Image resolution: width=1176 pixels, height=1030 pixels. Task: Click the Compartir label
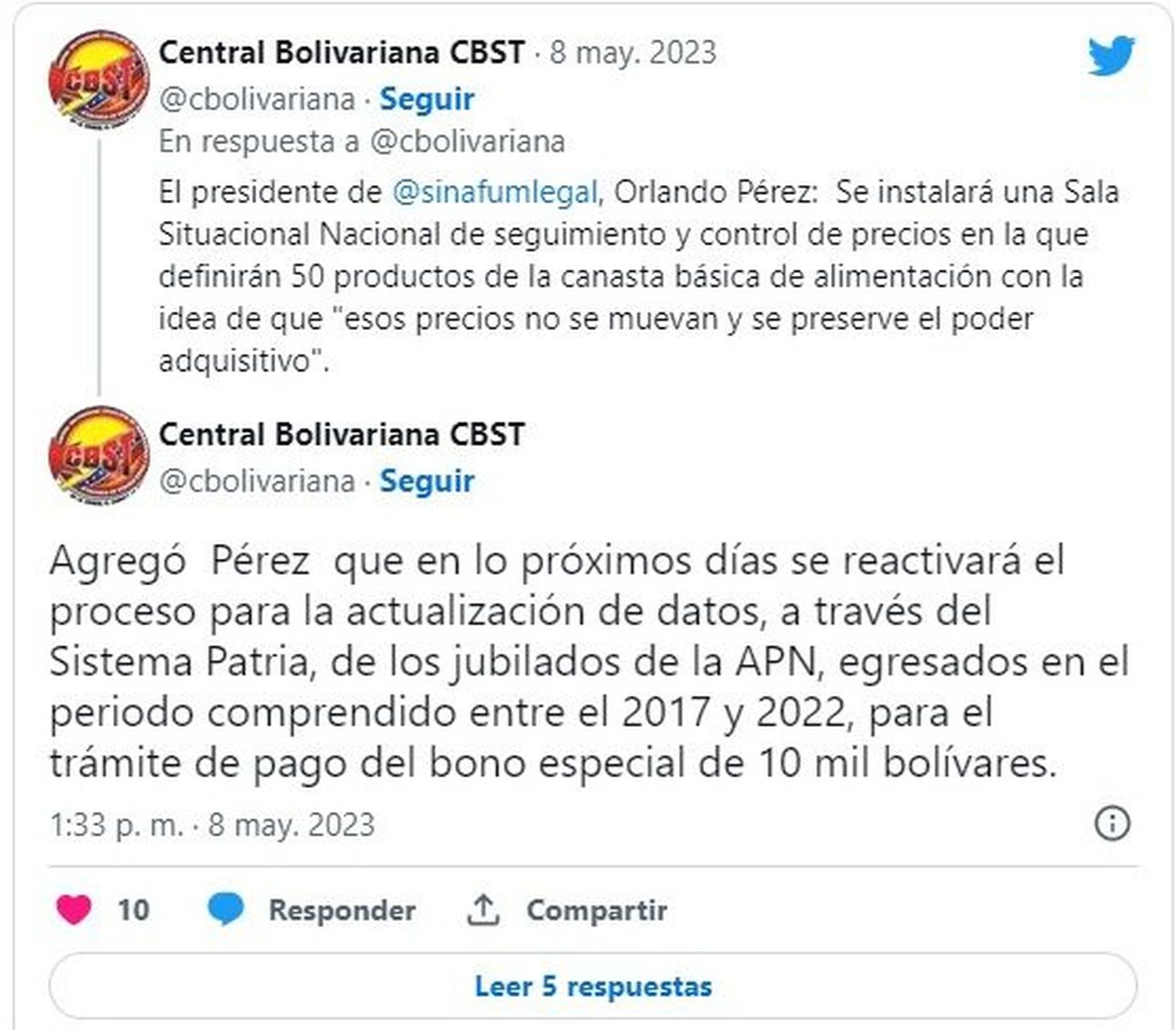[597, 910]
